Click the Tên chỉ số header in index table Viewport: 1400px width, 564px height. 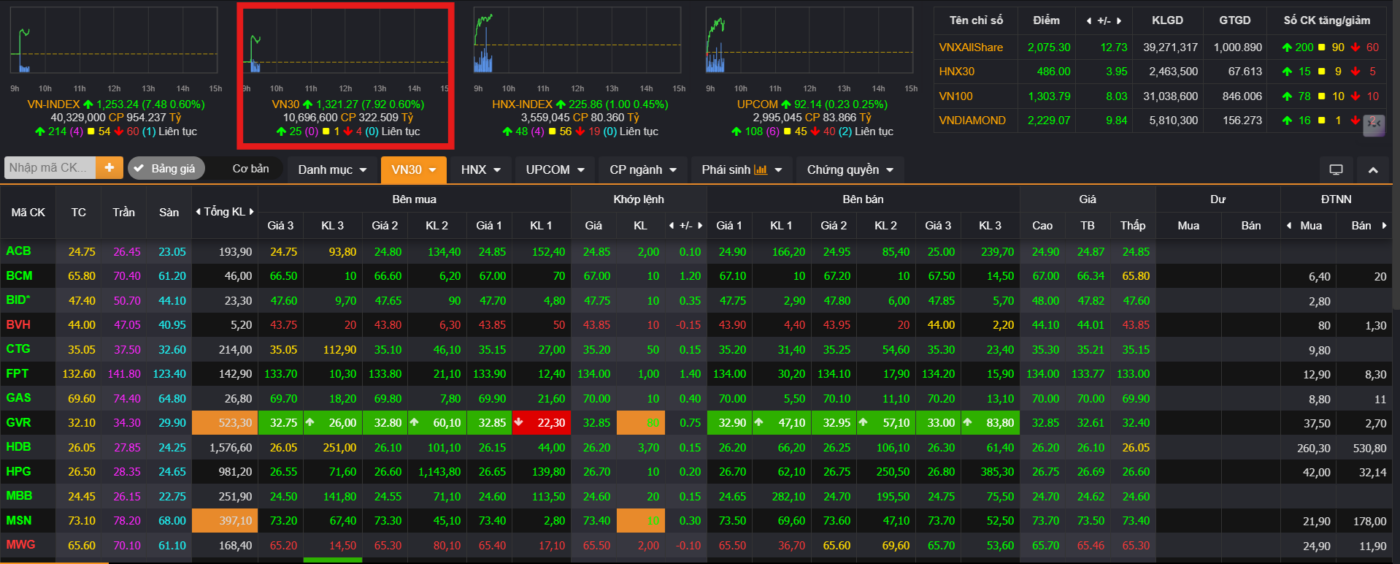(976, 20)
